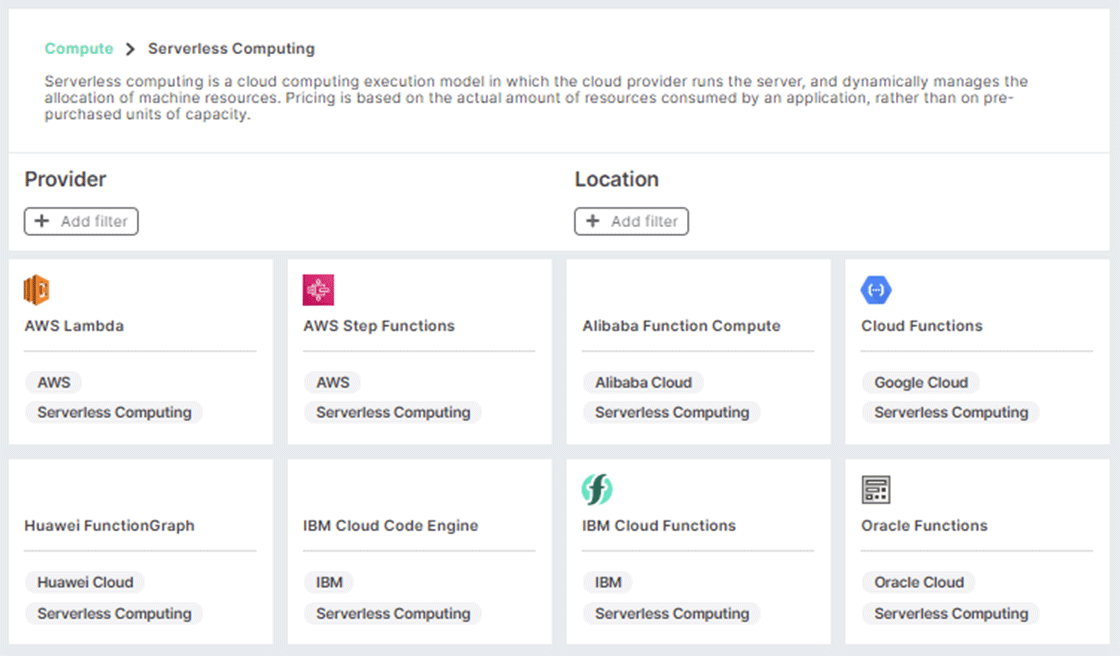This screenshot has width=1120, height=656.
Task: Click the Location section heading
Action: (616, 179)
